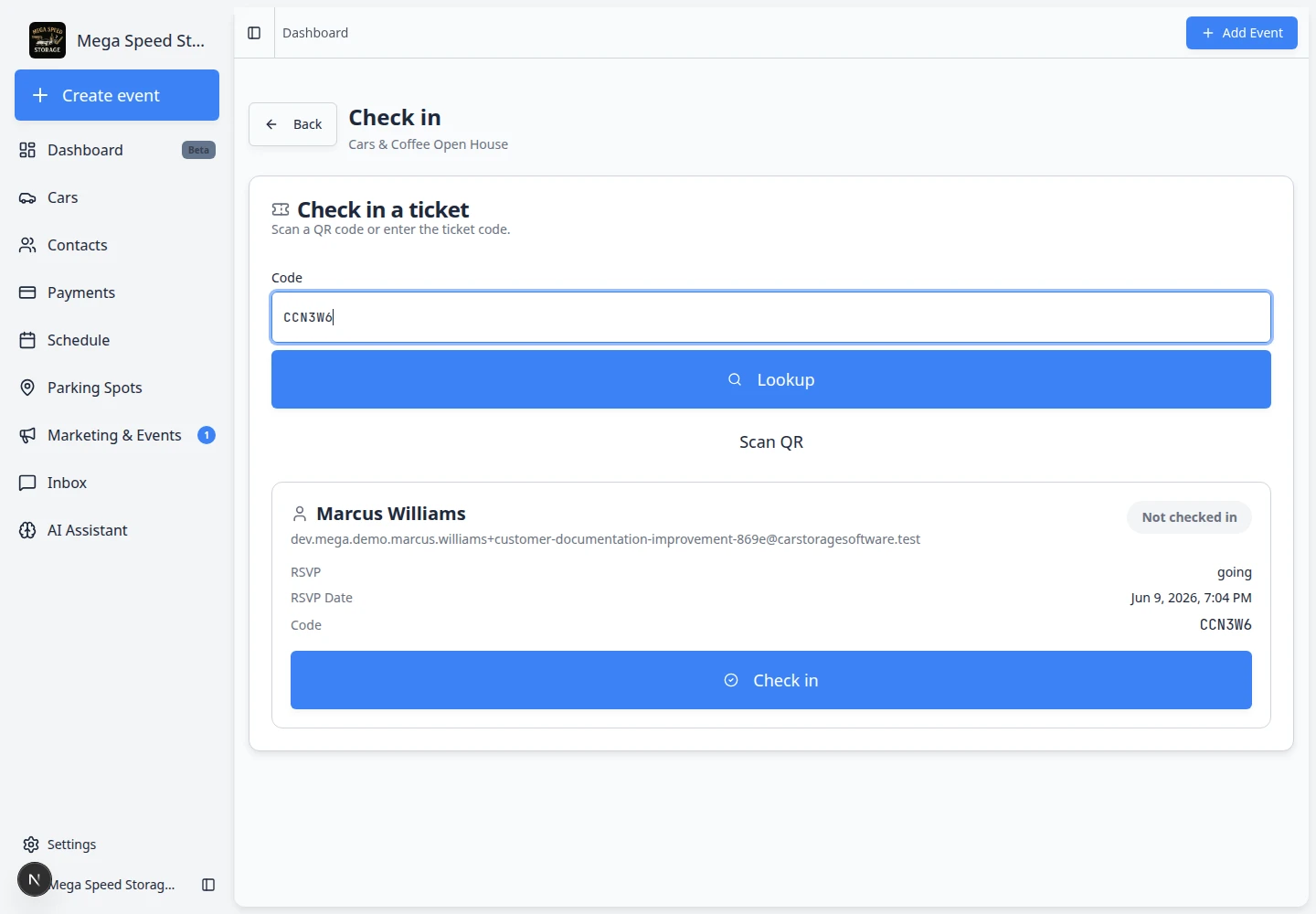
Task: Click the Mega Speed Storage logo
Action: pyautogui.click(x=48, y=40)
